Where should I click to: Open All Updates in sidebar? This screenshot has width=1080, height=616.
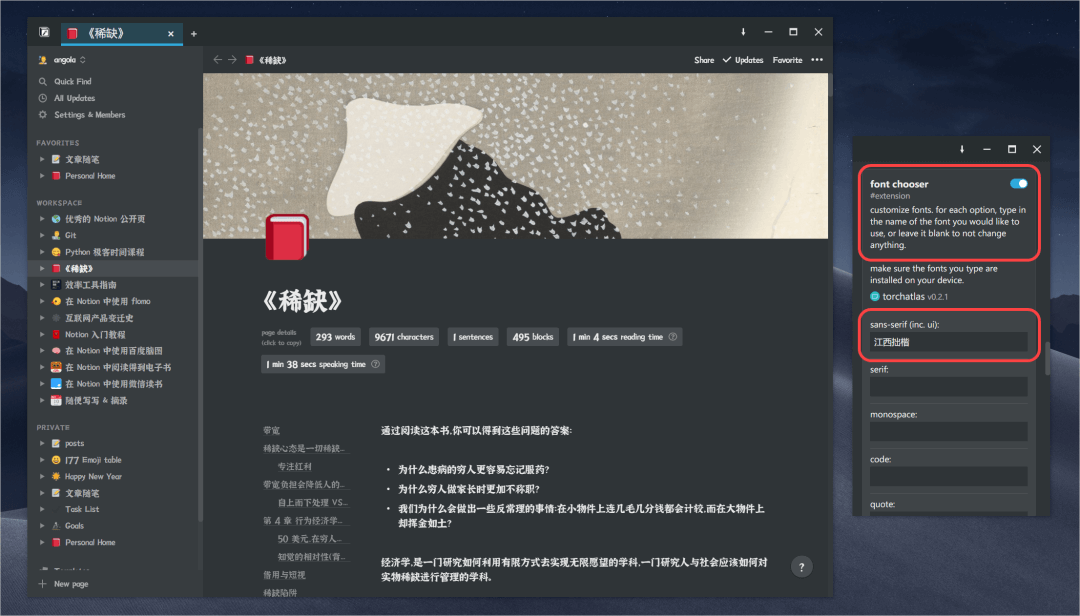coord(74,98)
